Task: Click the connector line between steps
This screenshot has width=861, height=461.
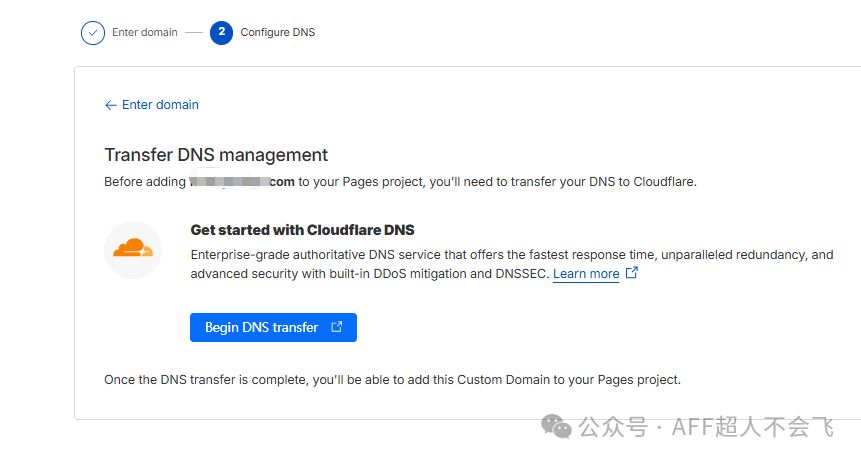Action: tap(193, 33)
